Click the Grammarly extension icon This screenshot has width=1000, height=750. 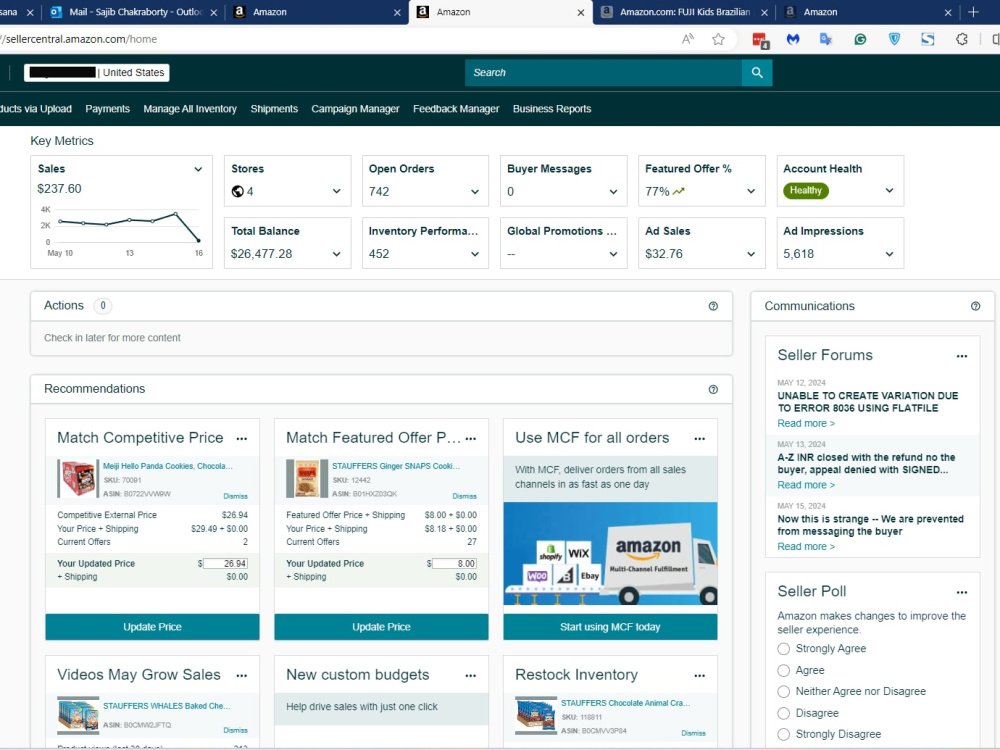coord(860,40)
